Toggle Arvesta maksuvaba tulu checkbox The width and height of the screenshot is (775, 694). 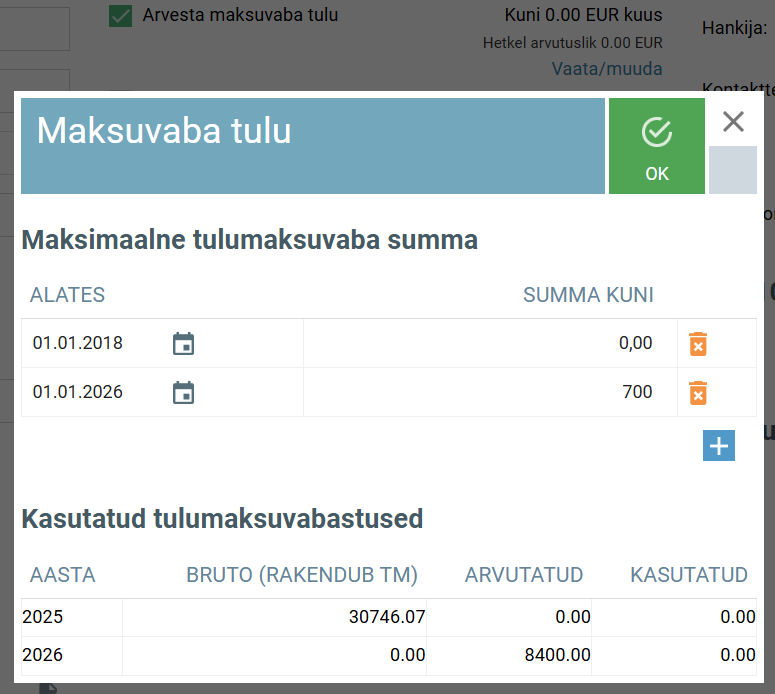tap(121, 15)
